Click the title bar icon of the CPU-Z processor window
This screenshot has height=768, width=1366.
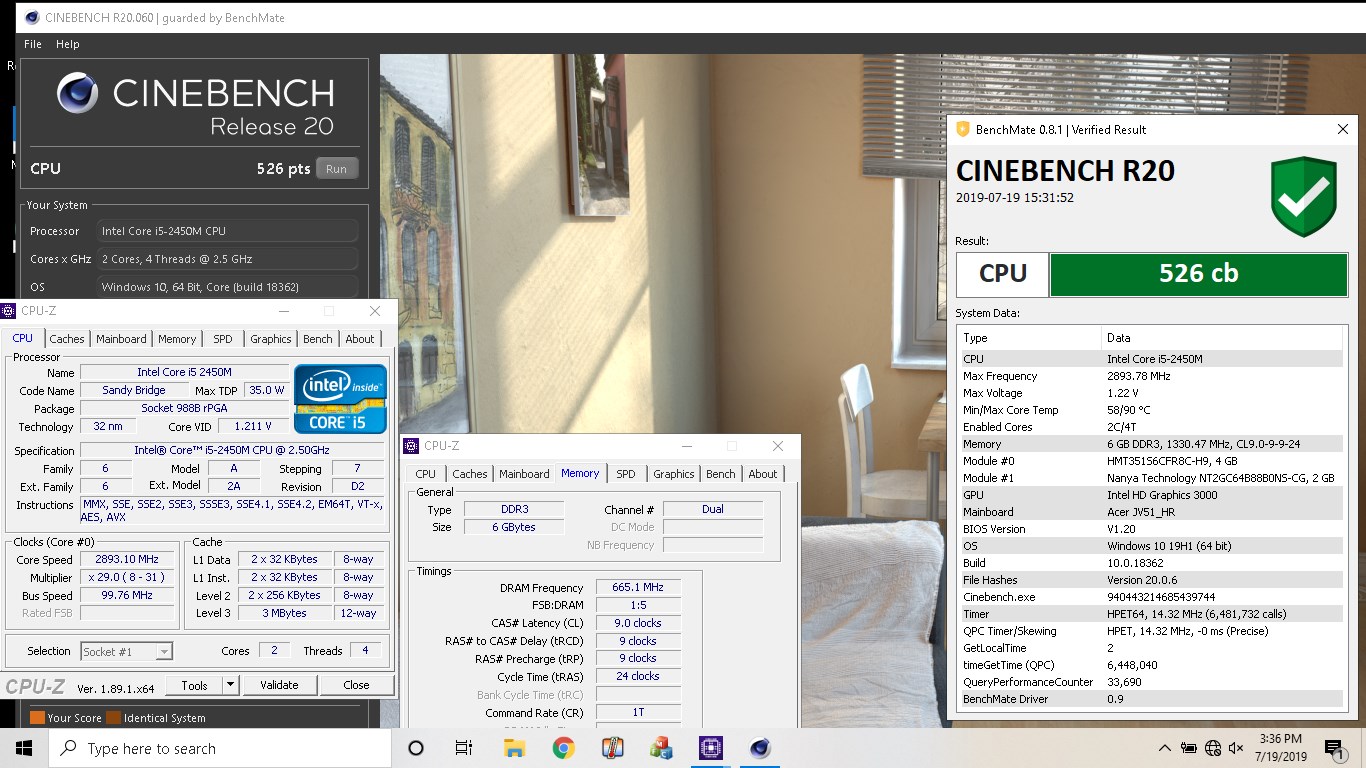click(x=9, y=311)
